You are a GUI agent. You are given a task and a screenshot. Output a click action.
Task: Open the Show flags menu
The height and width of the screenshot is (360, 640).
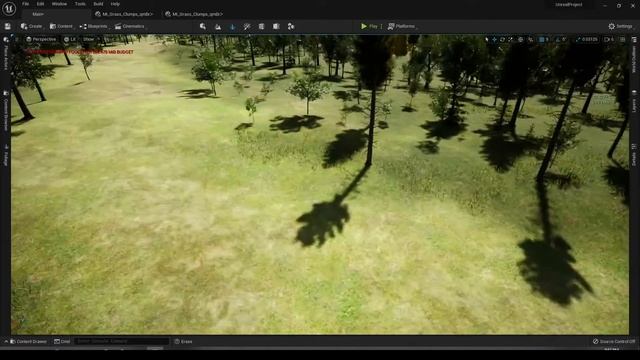point(89,39)
